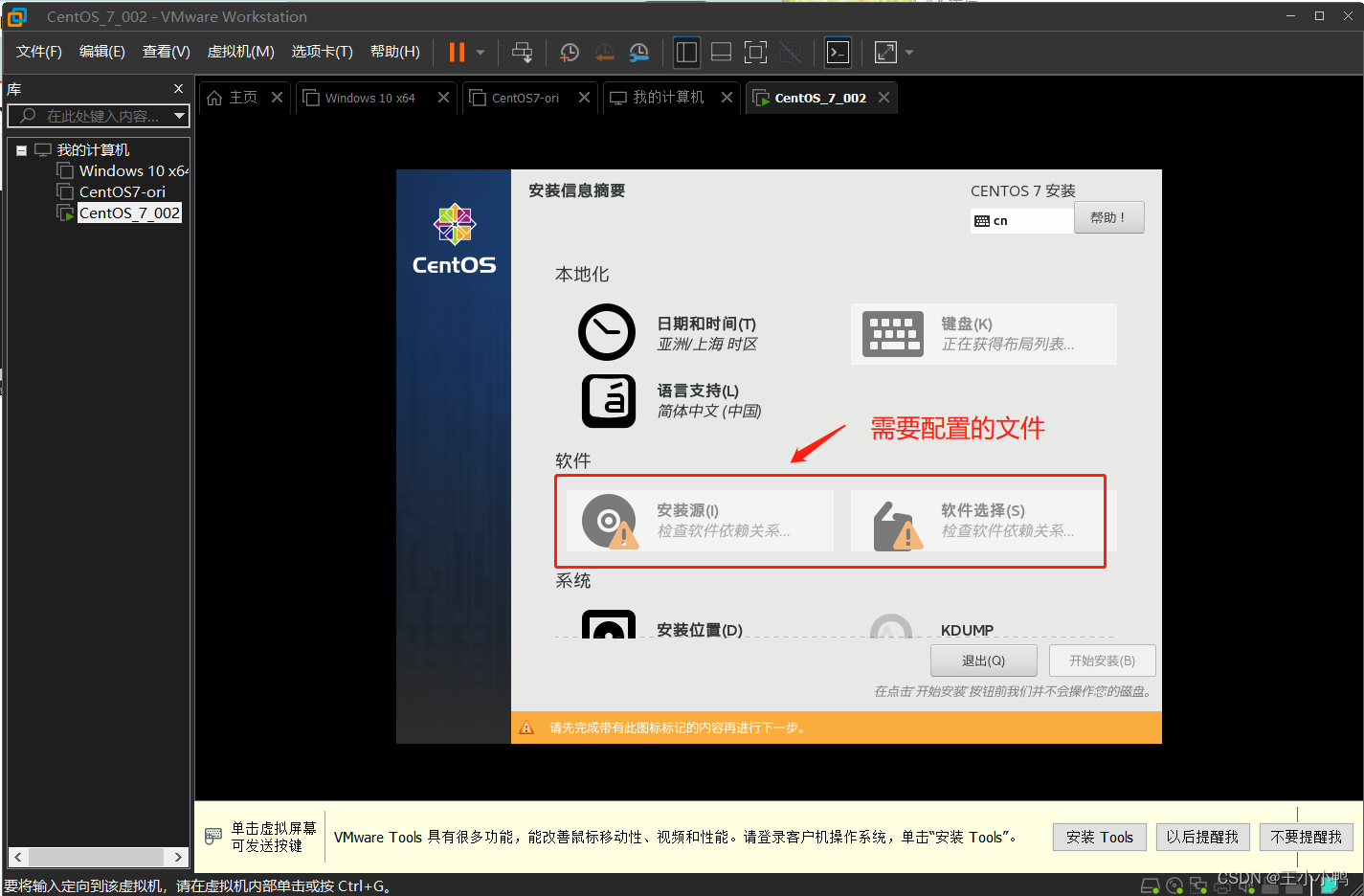This screenshot has height=896, width=1364.
Task: Click the keyboard hint icon in the info bar
Action: click(213, 837)
